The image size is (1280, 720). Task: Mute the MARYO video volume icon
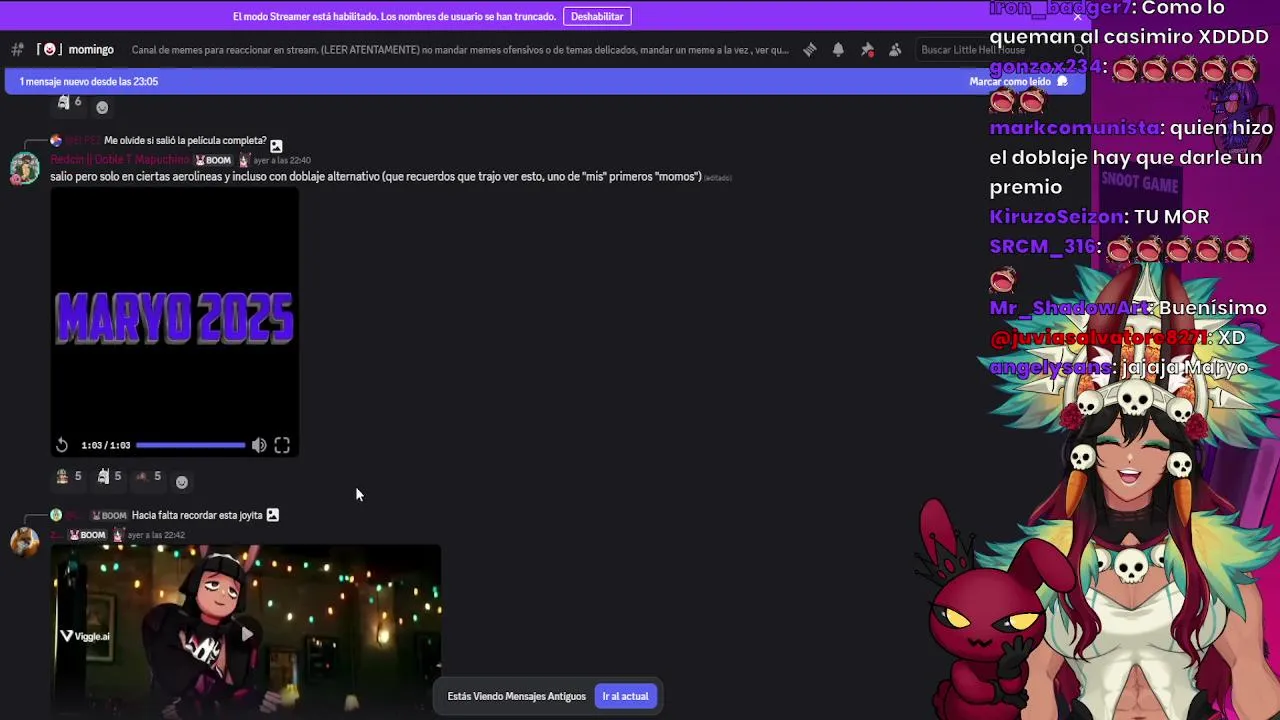pos(259,445)
